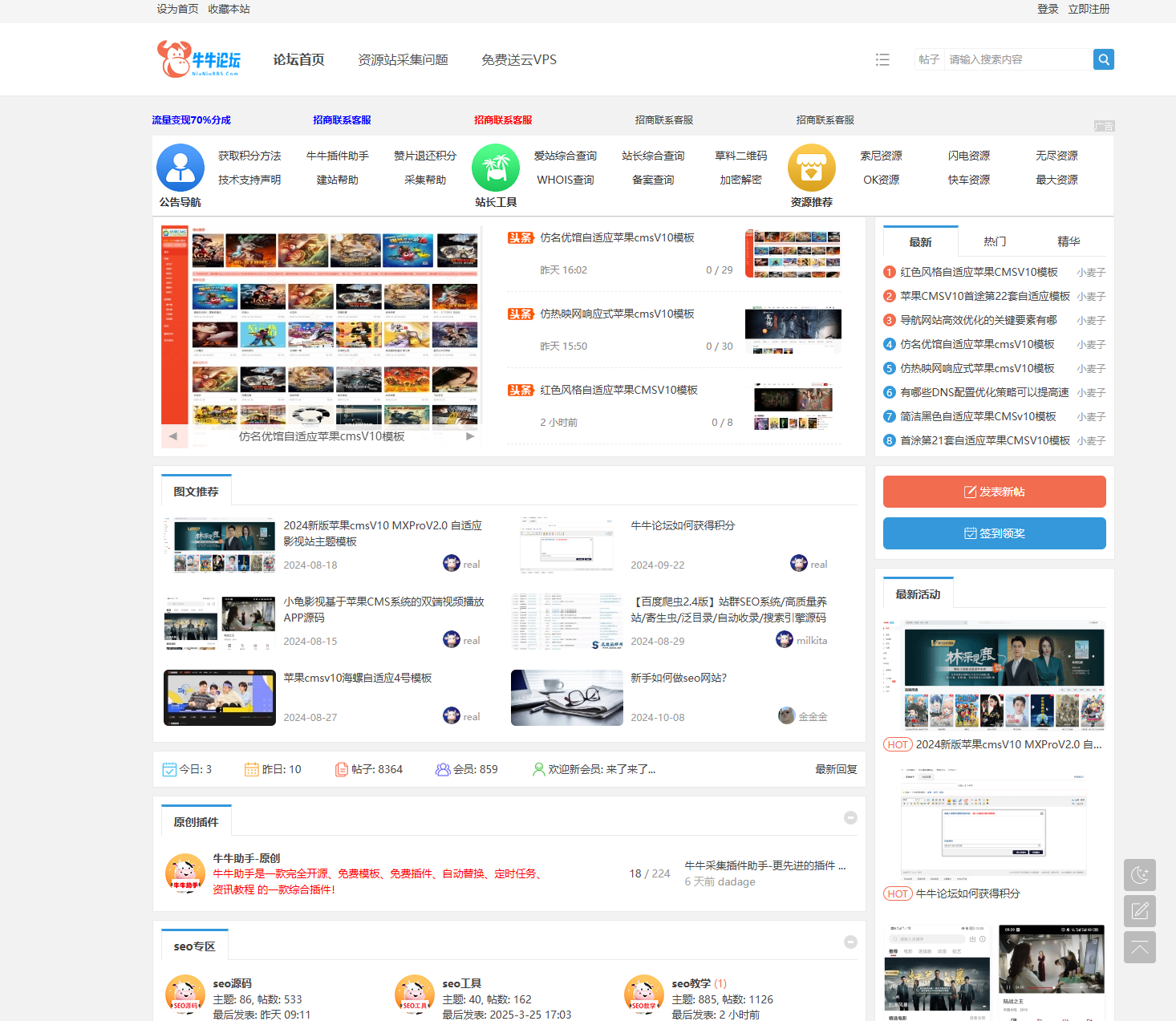Image resolution: width=1176 pixels, height=1021 pixels.
Task: Open the 帖子 search scope dropdown
Action: [x=929, y=59]
